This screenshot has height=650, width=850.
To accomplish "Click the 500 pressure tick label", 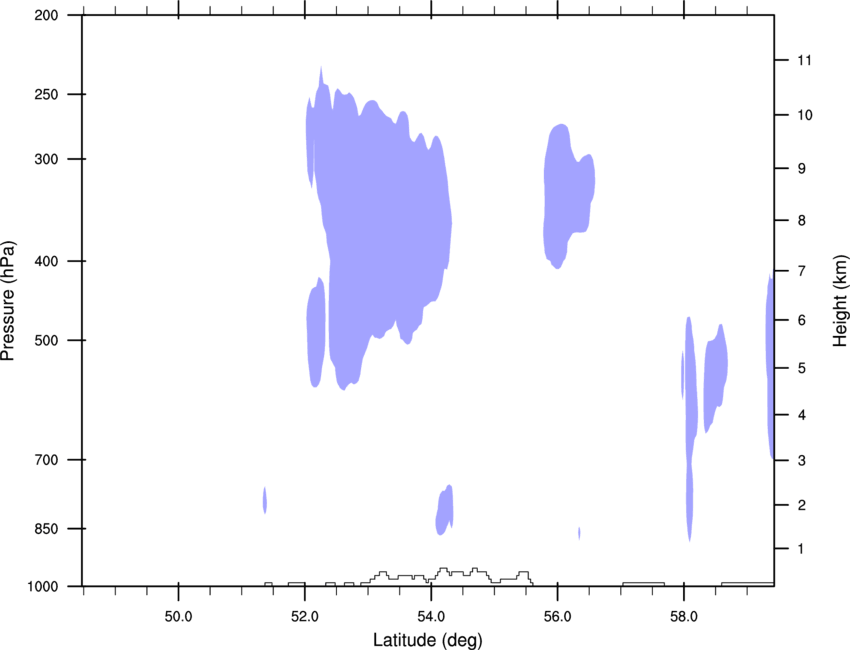I will click(46, 340).
